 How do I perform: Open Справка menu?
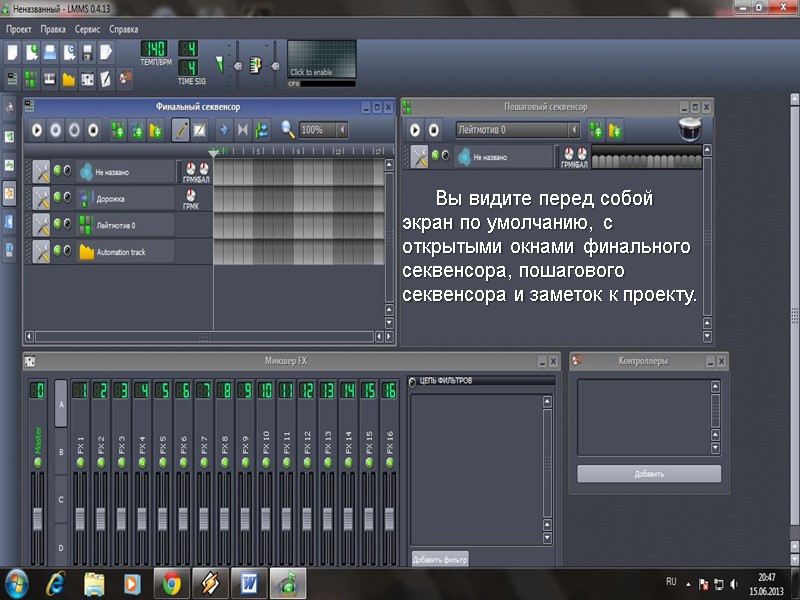pos(123,30)
